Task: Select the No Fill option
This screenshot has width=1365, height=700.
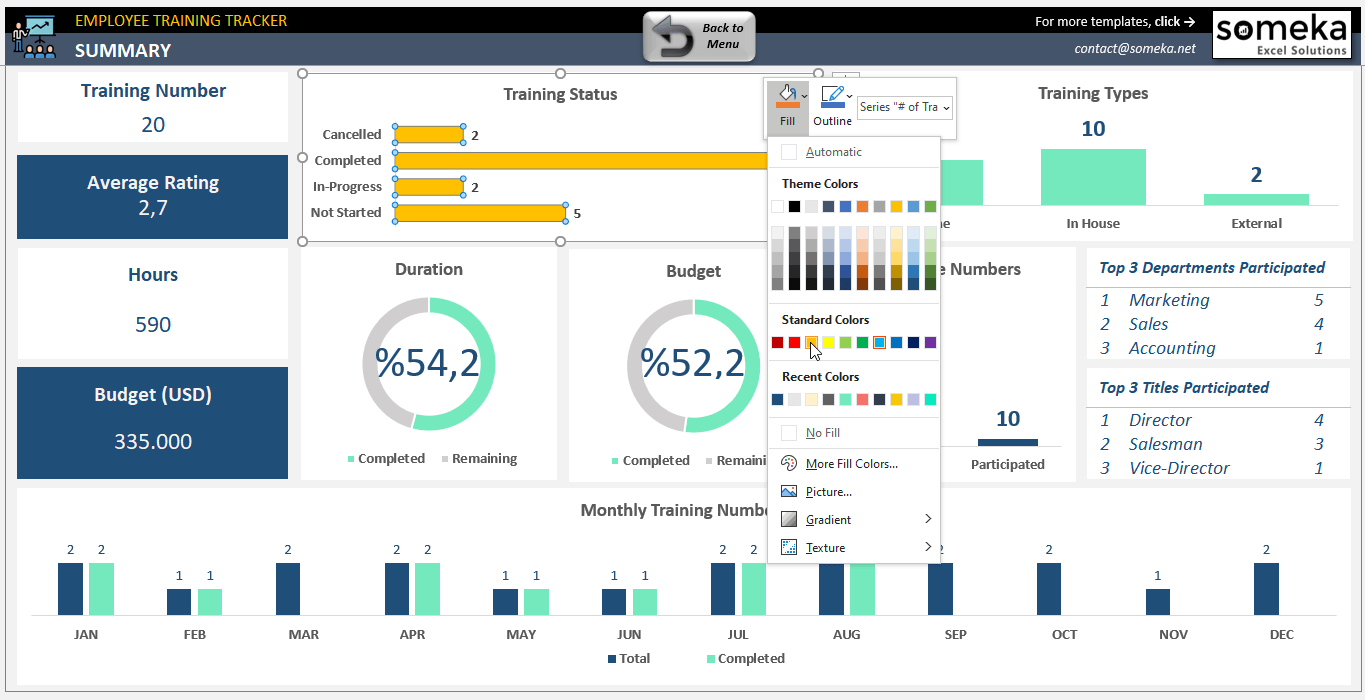Action: 822,433
